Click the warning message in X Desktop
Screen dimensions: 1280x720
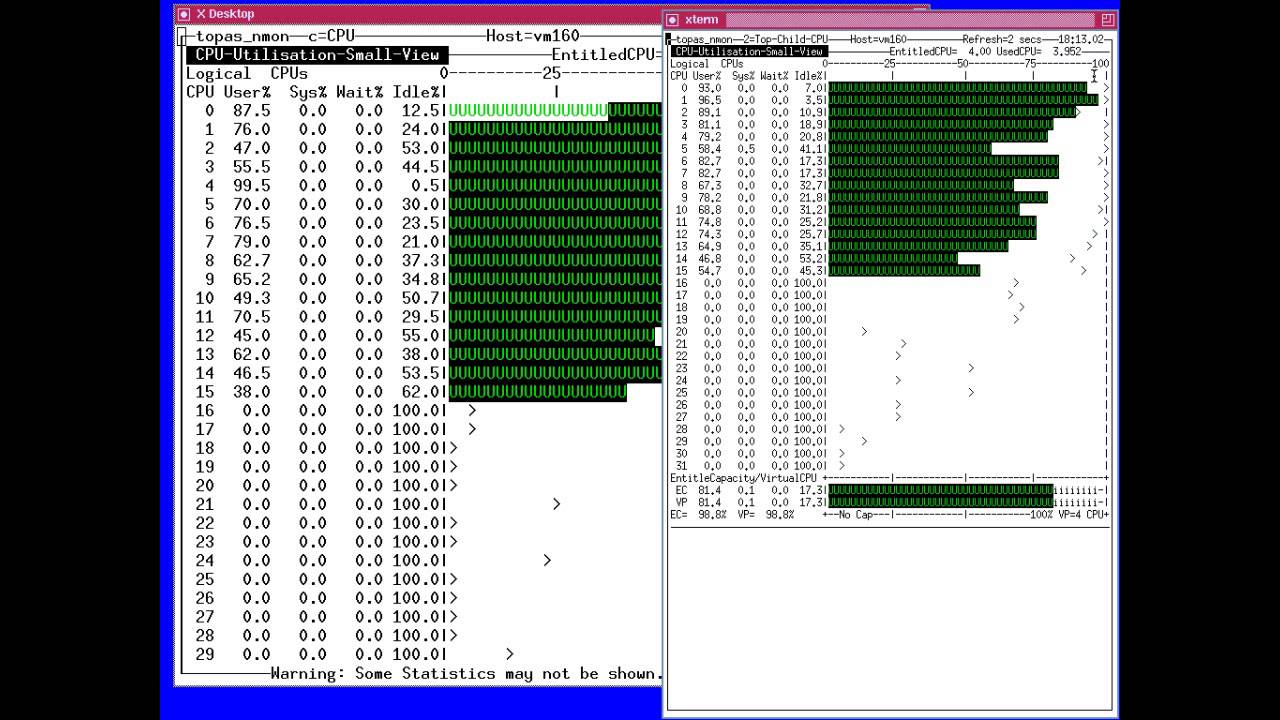click(466, 673)
